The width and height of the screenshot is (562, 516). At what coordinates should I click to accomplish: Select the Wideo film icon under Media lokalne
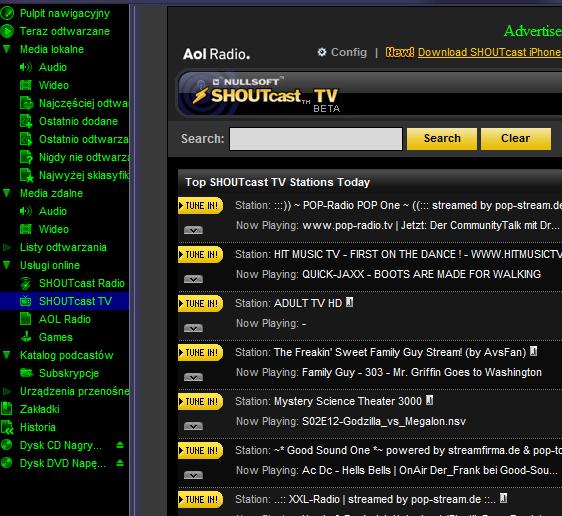26,85
